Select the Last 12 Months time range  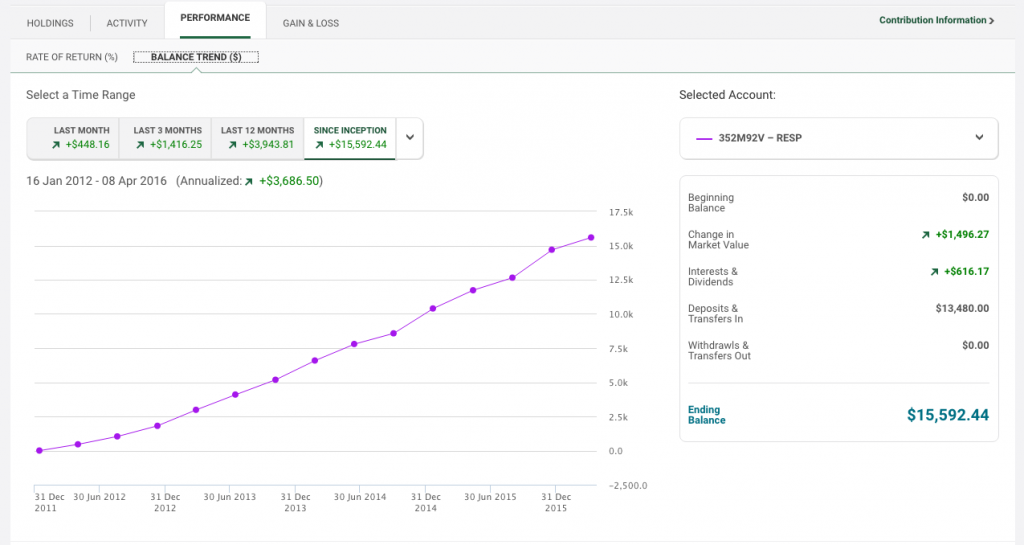click(x=257, y=138)
